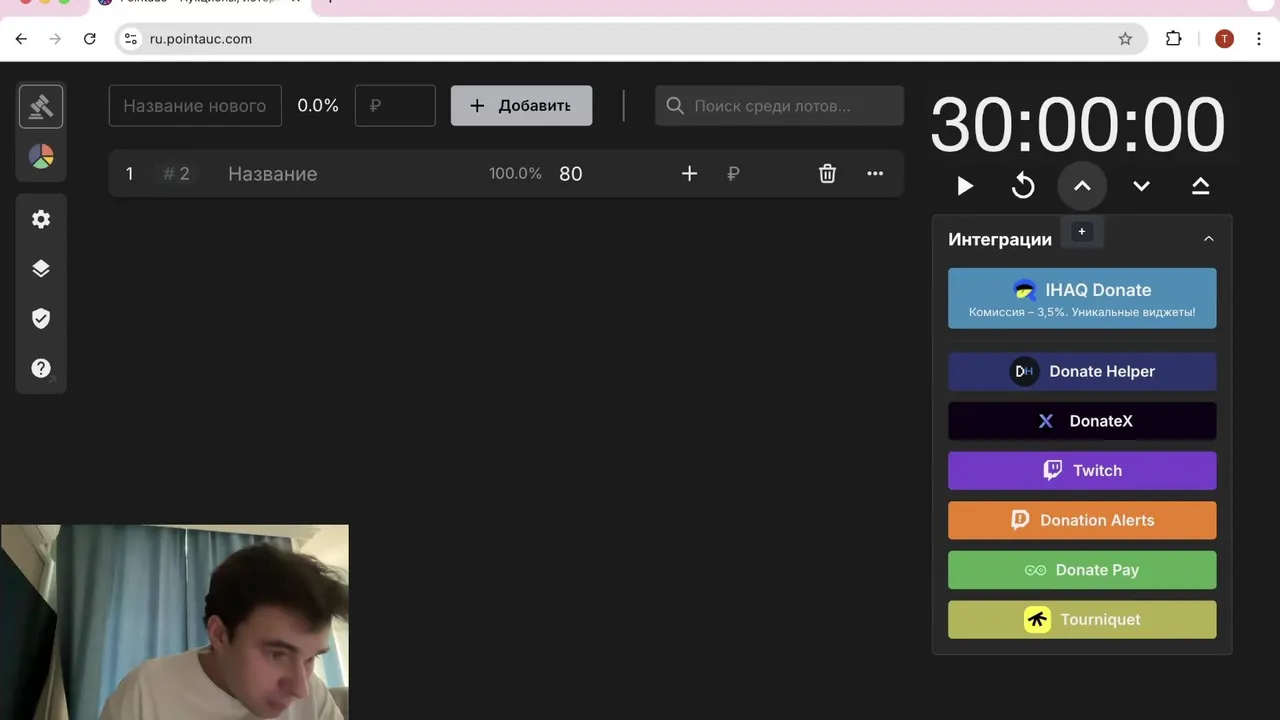1280x720 pixels.
Task: Start the timer with play button
Action: click(965, 186)
